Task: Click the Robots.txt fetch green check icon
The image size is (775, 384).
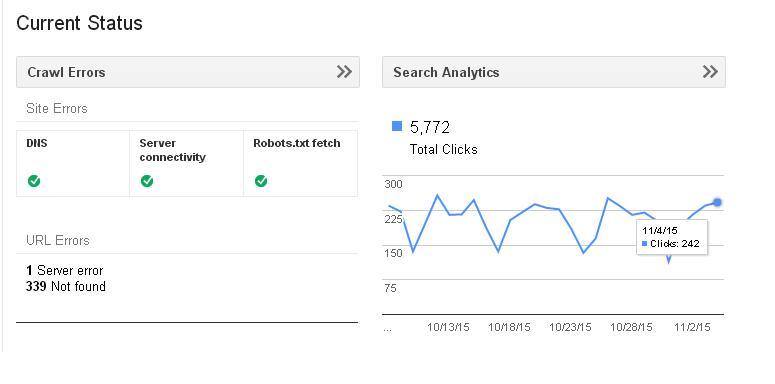Action: point(261,181)
